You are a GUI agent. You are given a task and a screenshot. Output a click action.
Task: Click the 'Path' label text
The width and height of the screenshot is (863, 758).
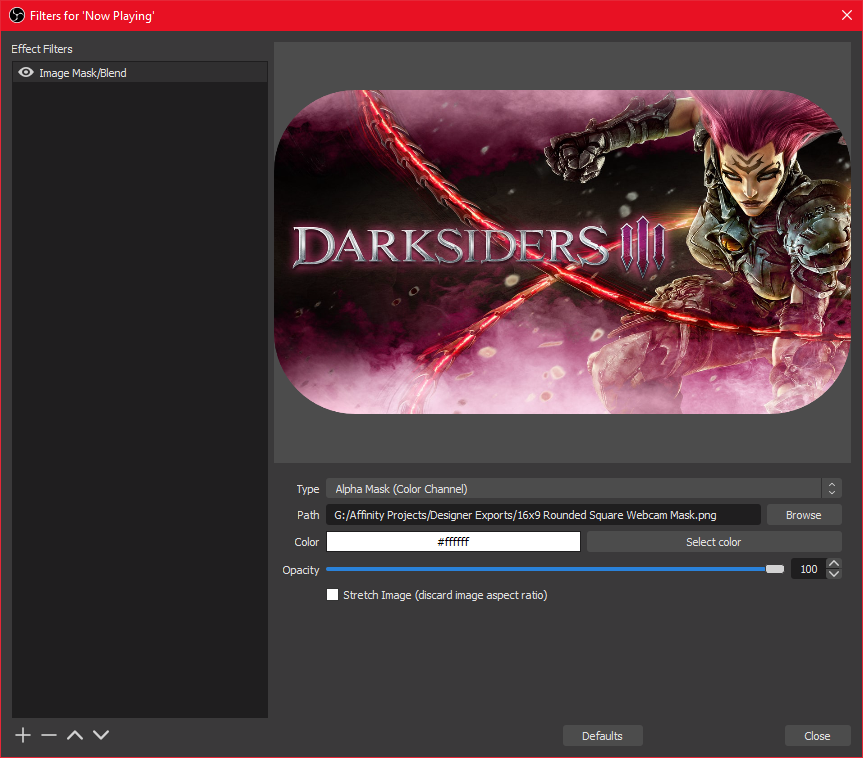(x=308, y=515)
